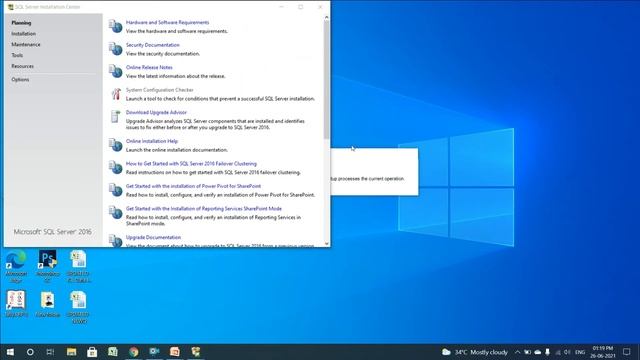Open the Upgrade Documentation link

(153, 237)
